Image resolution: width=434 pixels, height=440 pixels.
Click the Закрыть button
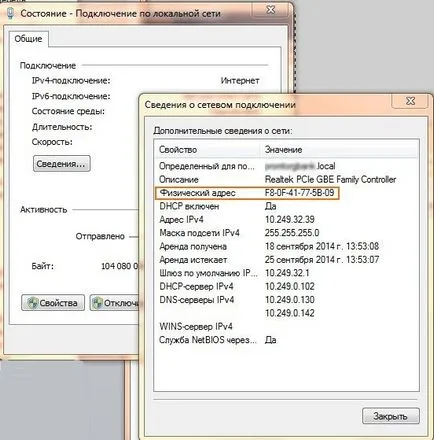click(390, 416)
